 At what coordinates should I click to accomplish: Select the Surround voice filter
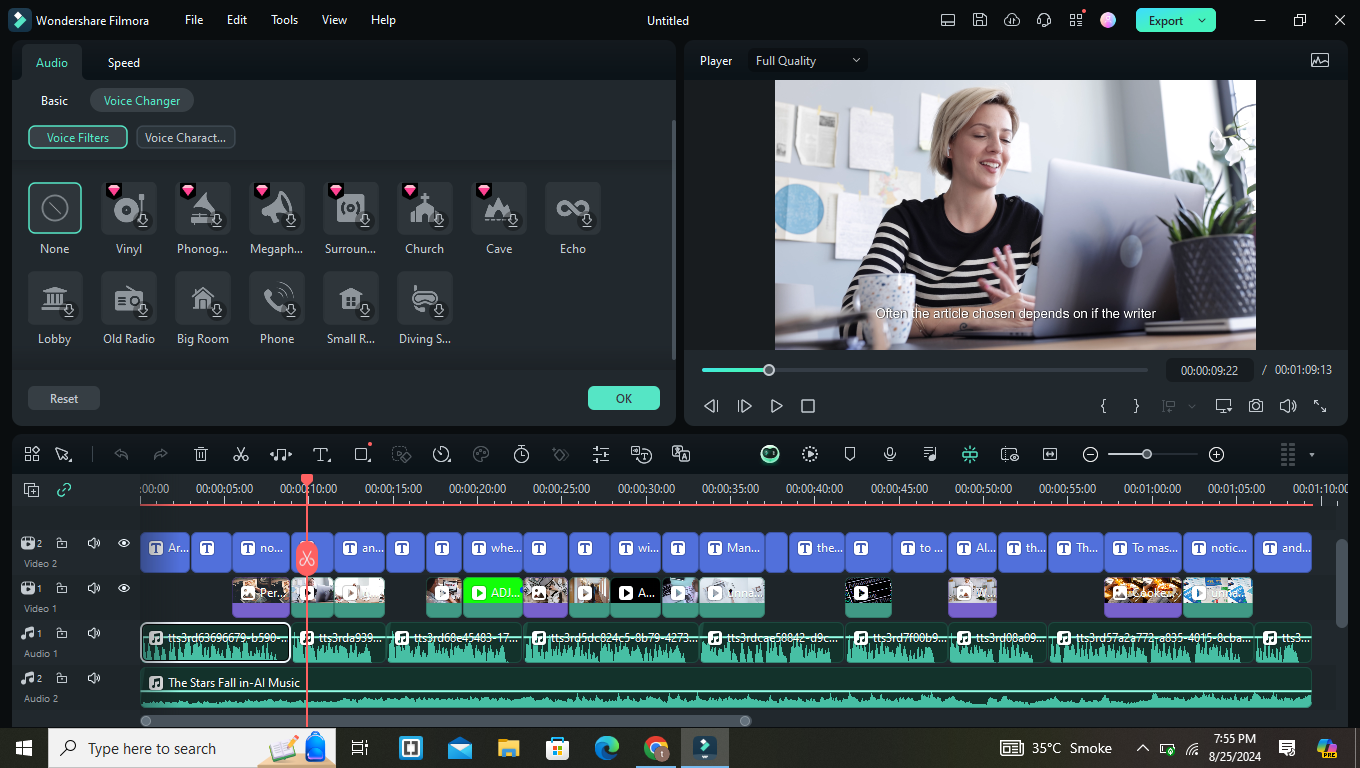point(351,209)
